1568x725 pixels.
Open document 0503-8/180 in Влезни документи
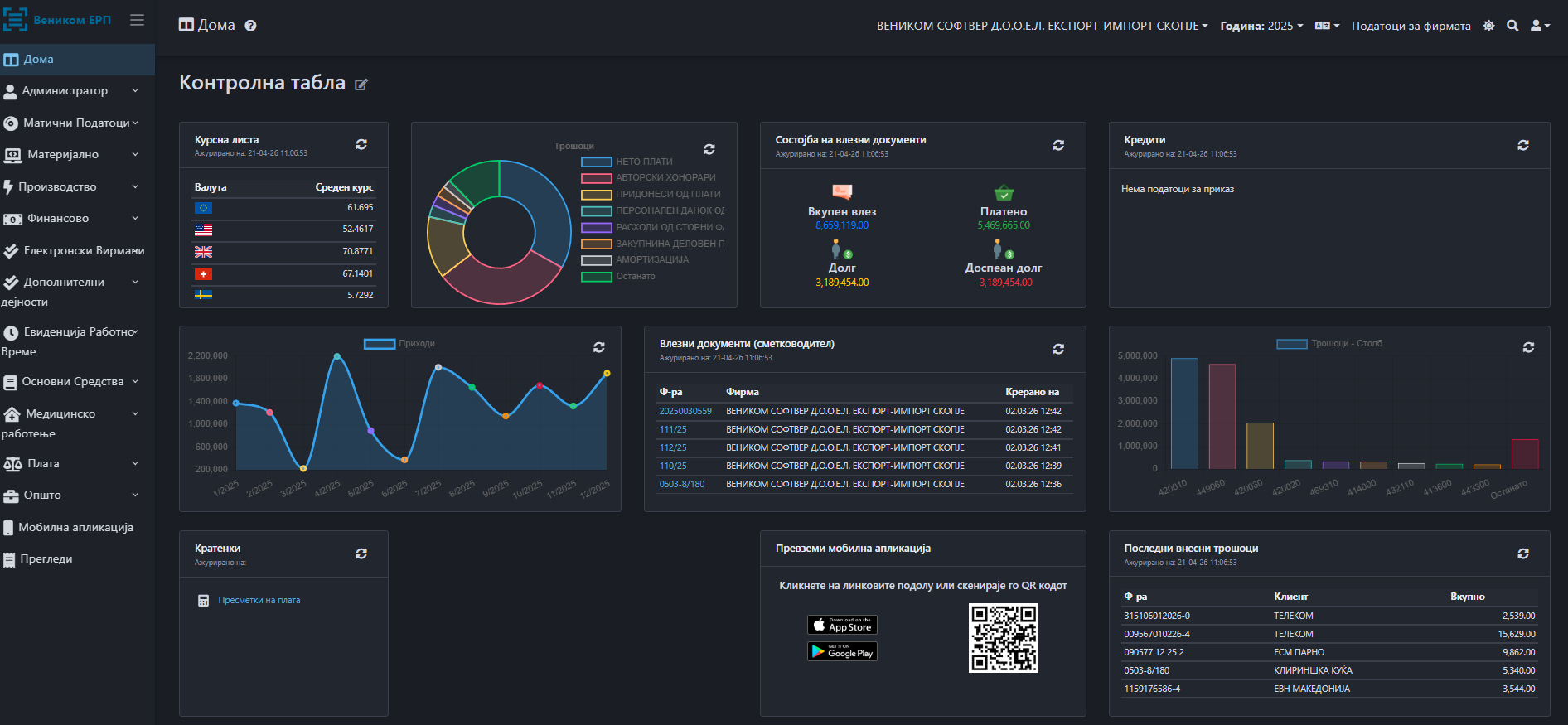(682, 484)
